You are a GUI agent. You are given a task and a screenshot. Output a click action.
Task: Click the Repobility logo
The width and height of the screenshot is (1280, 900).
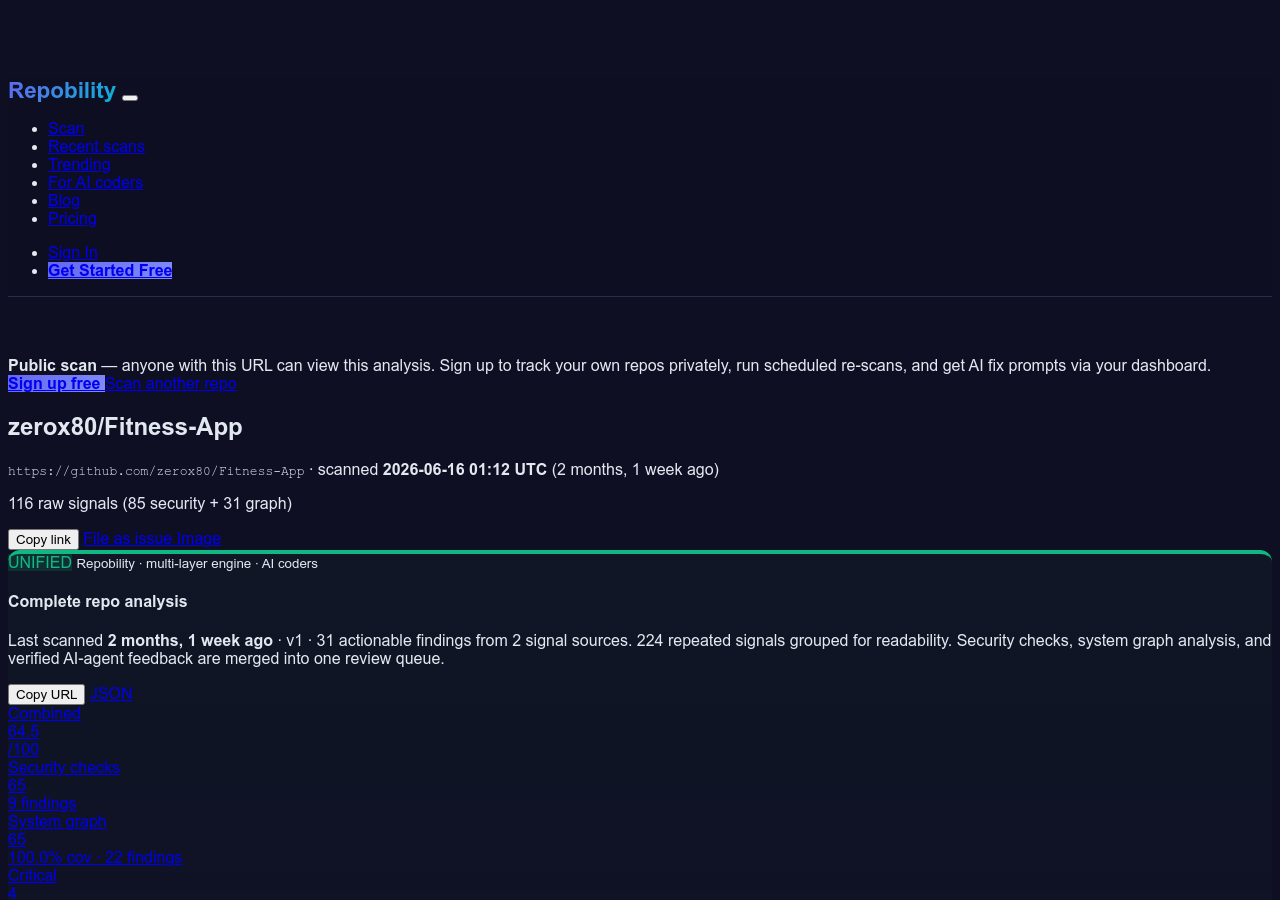(62, 90)
